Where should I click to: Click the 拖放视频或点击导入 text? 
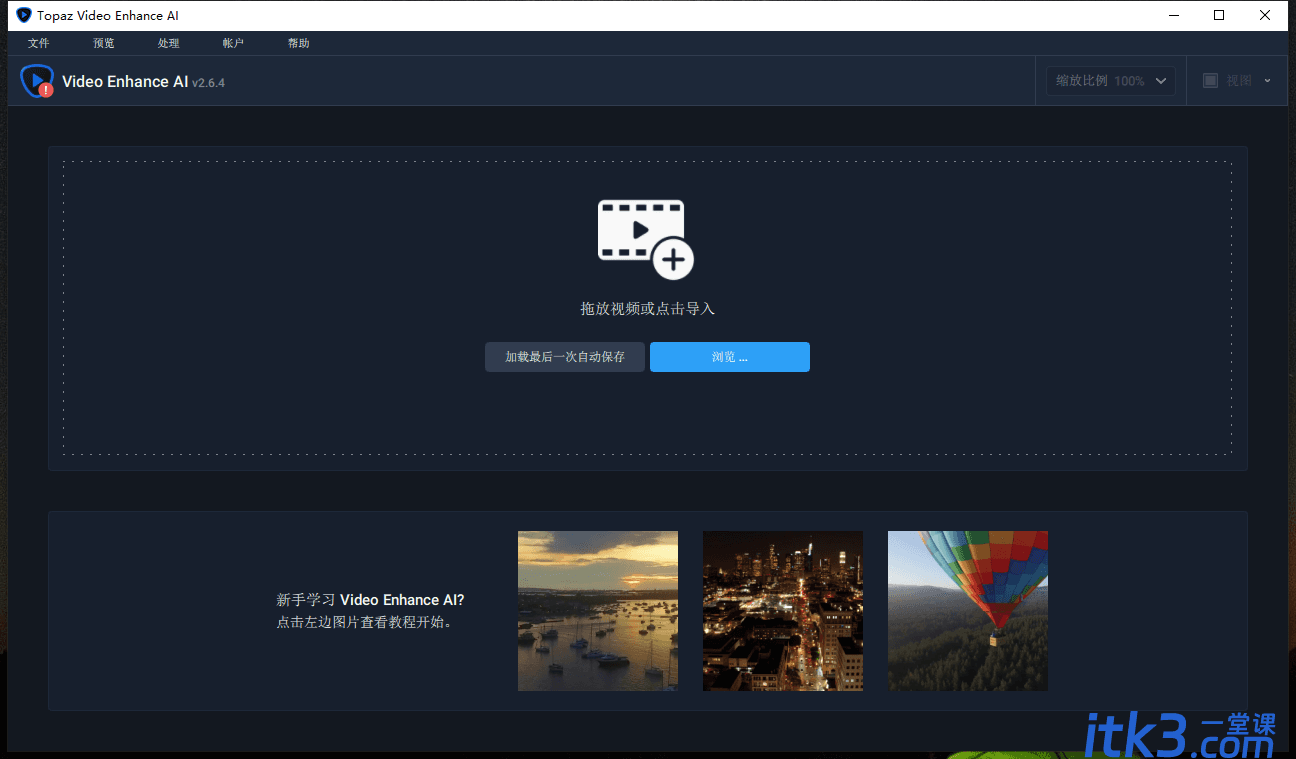(x=648, y=309)
